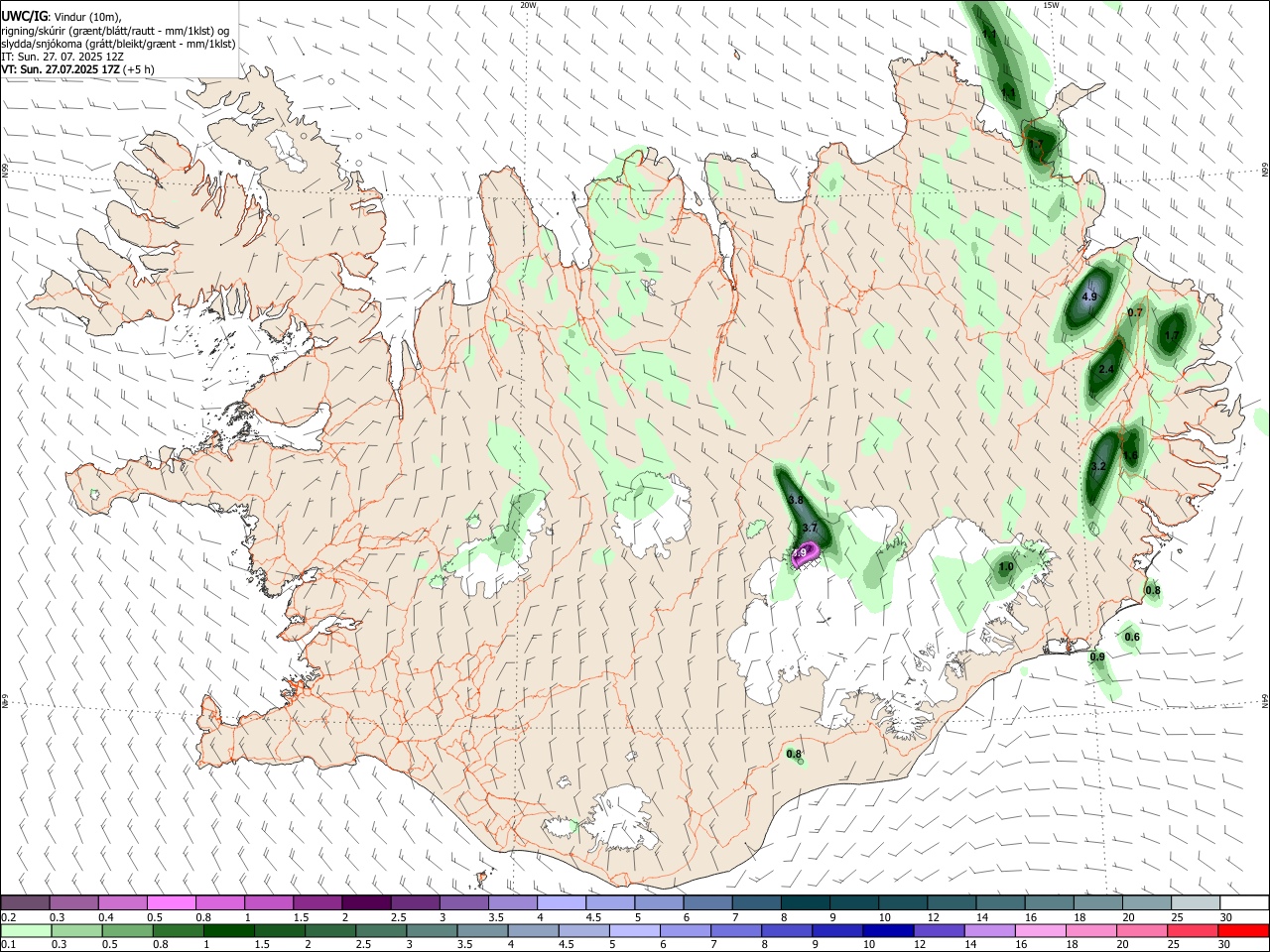The height and width of the screenshot is (952, 1270).
Task: Click the 0.7 precipitation value
Action: (1136, 312)
